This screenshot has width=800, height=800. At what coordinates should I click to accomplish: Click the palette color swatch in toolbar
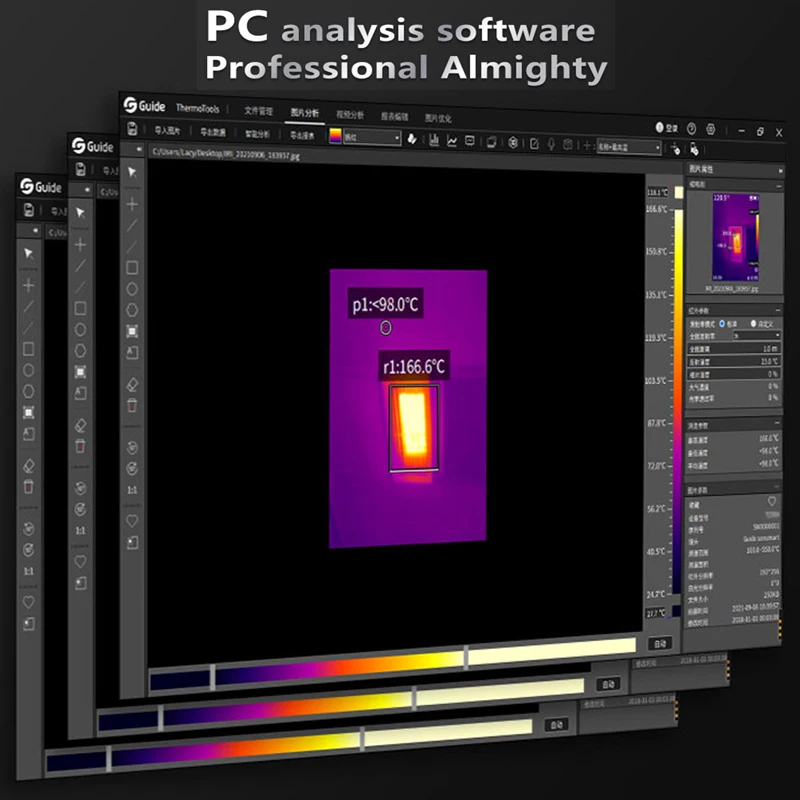click(335, 136)
